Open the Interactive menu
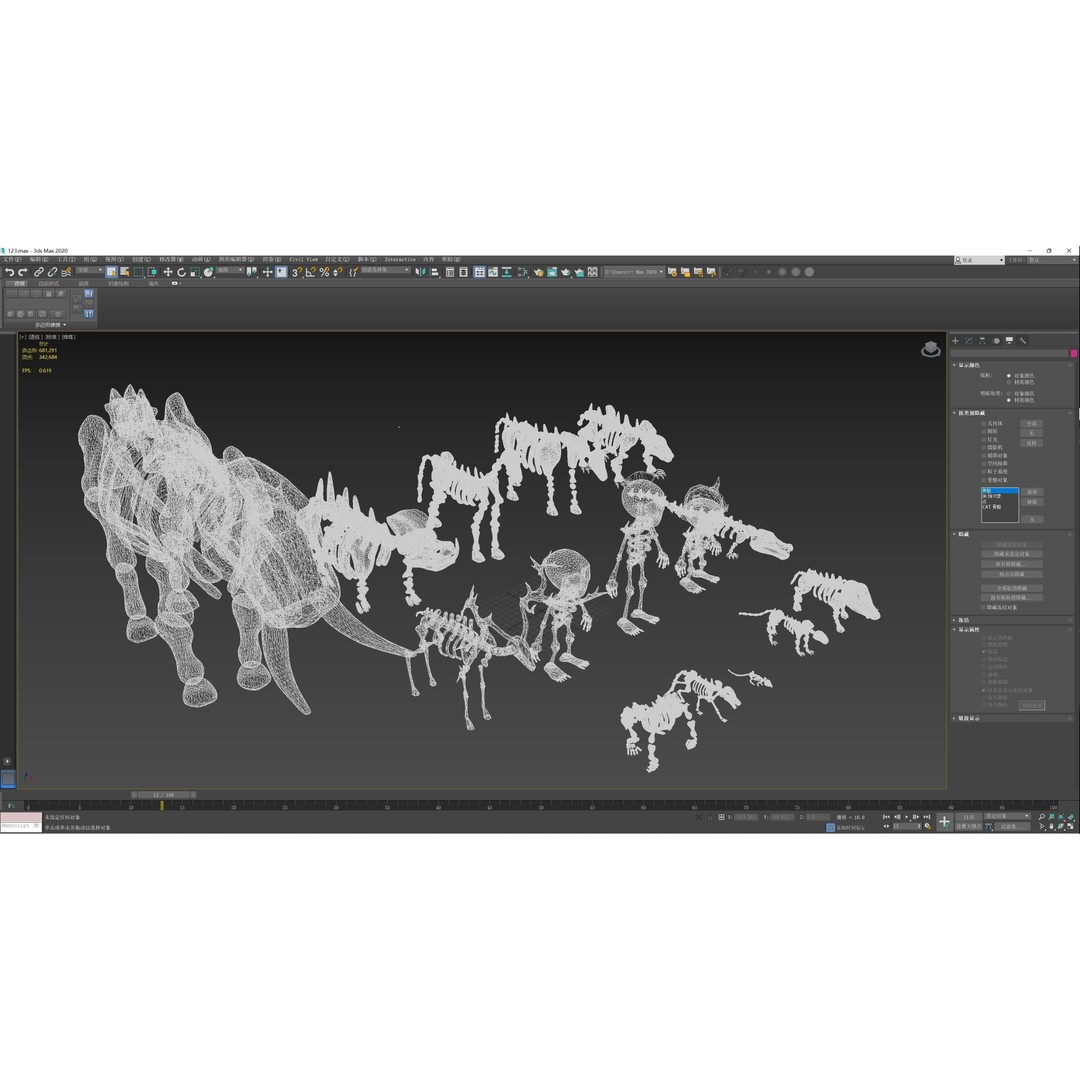1080x1080 pixels. click(400, 260)
